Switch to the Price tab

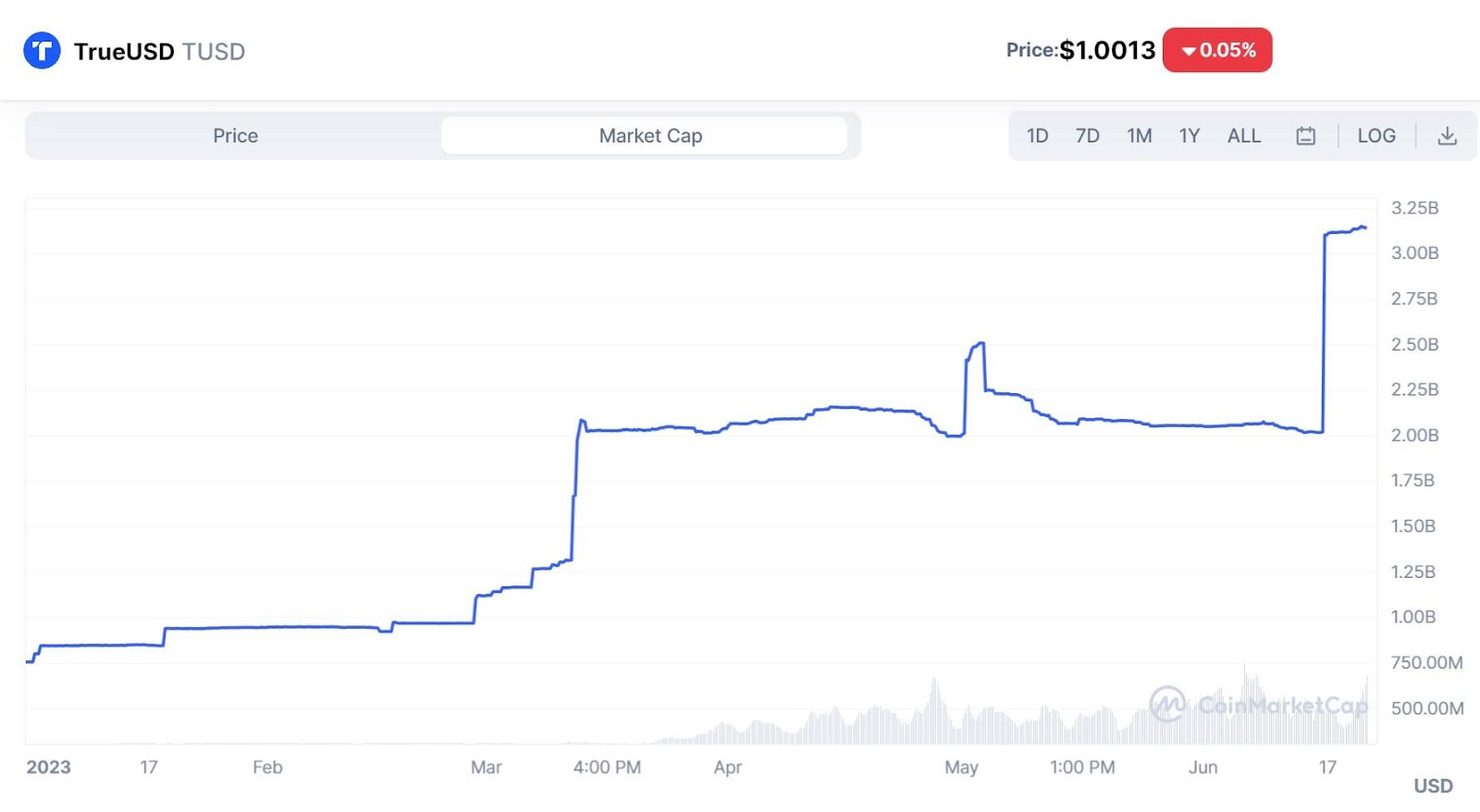pyautogui.click(x=235, y=136)
